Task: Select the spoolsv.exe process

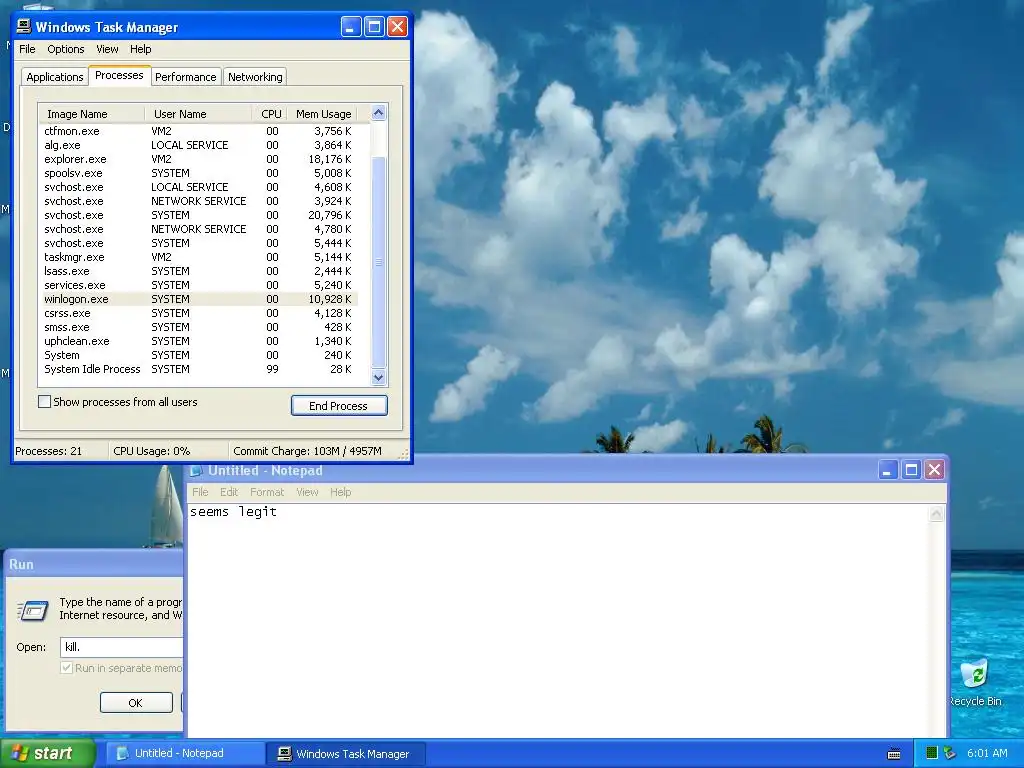Action: (x=199, y=173)
